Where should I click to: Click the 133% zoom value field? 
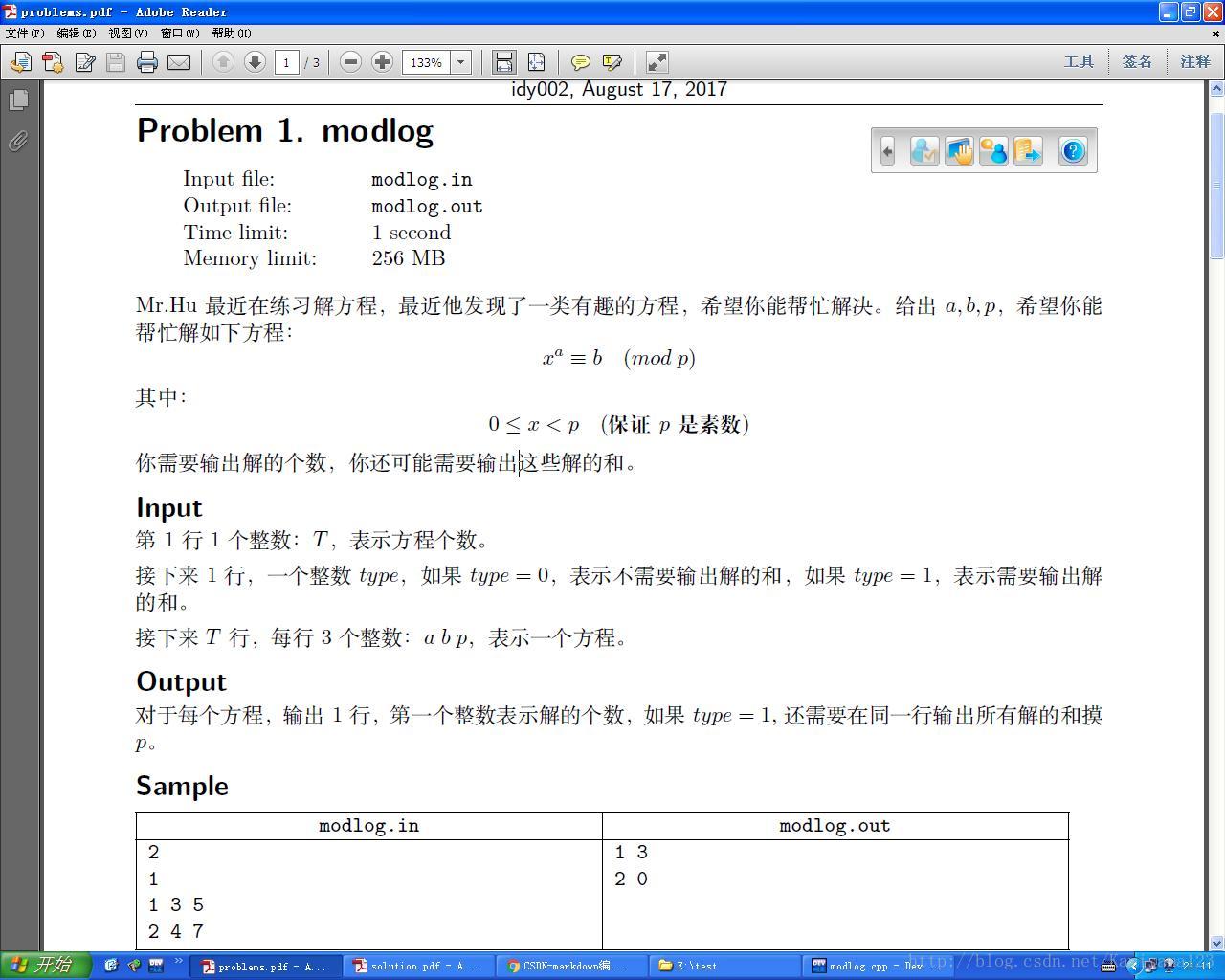point(426,62)
